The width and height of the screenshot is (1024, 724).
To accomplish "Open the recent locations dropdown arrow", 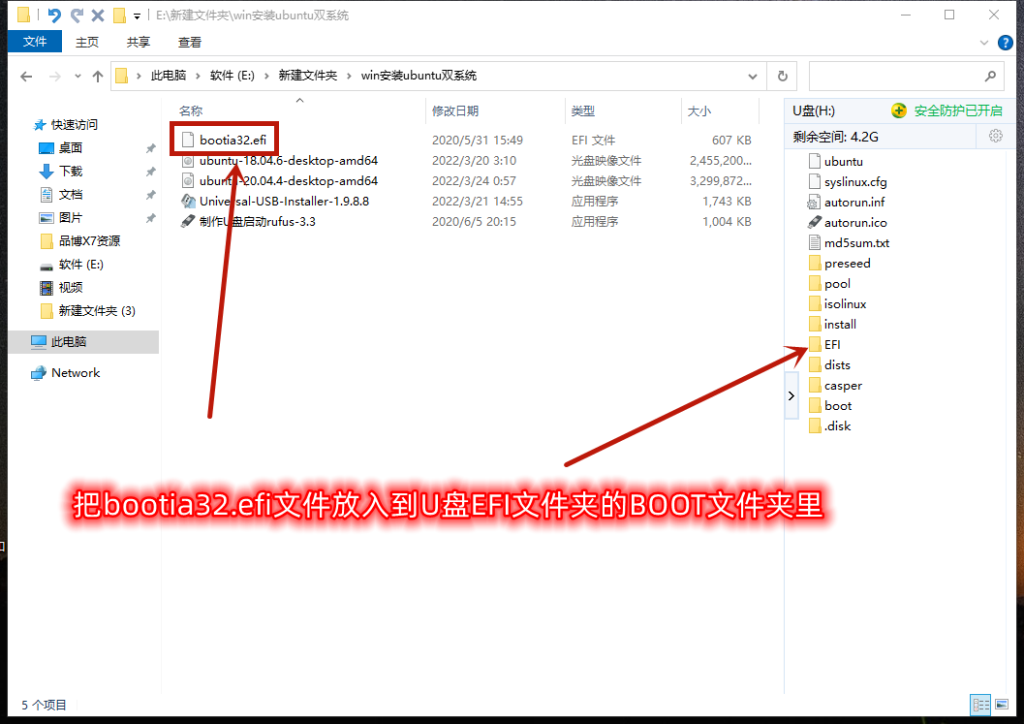I will pos(76,76).
